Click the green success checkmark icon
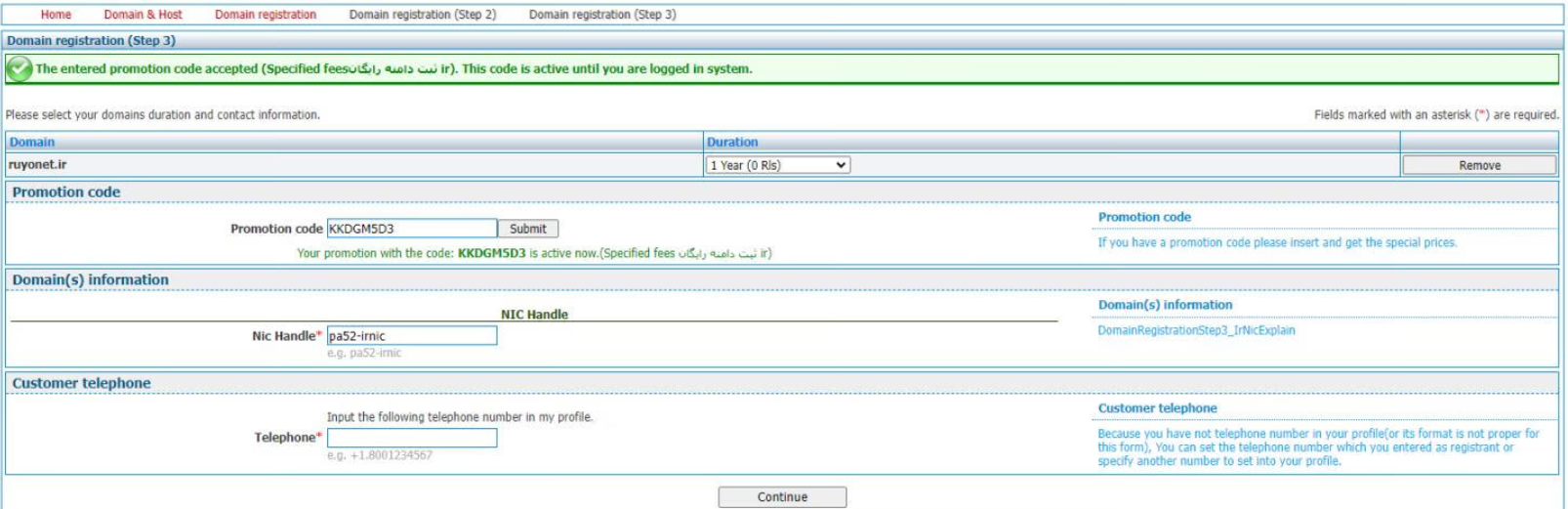 19,68
